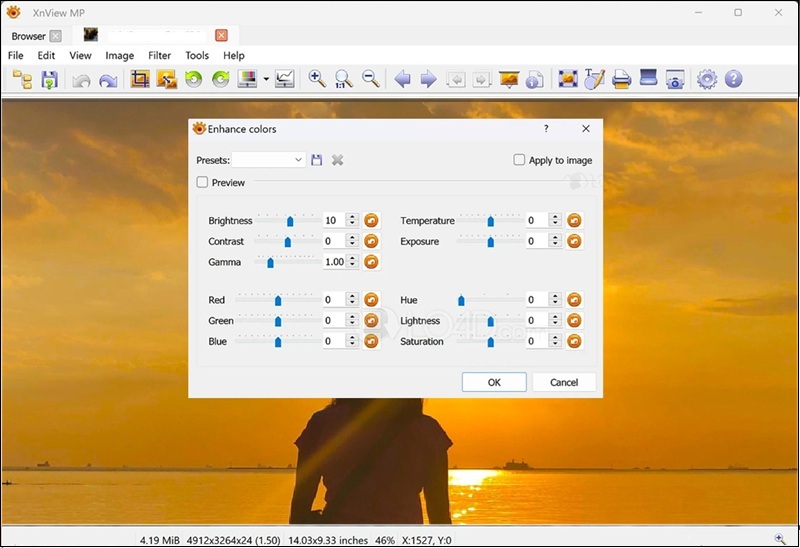This screenshot has height=548, width=800.
Task: Click the Contrast value input field
Action: pyautogui.click(x=334, y=241)
